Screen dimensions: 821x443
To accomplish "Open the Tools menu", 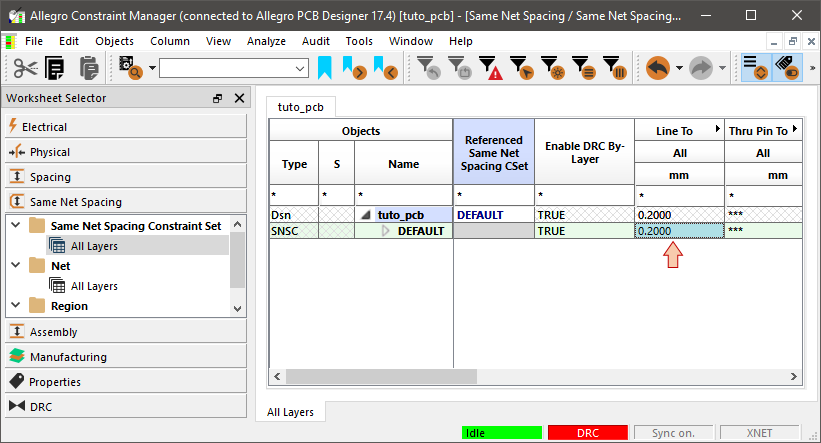I will click(x=359, y=41).
